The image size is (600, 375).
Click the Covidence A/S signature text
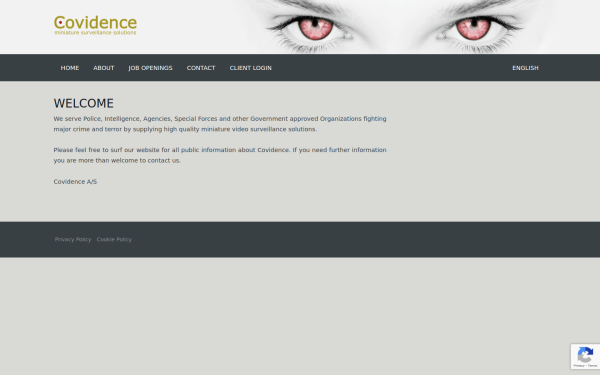(x=75, y=182)
